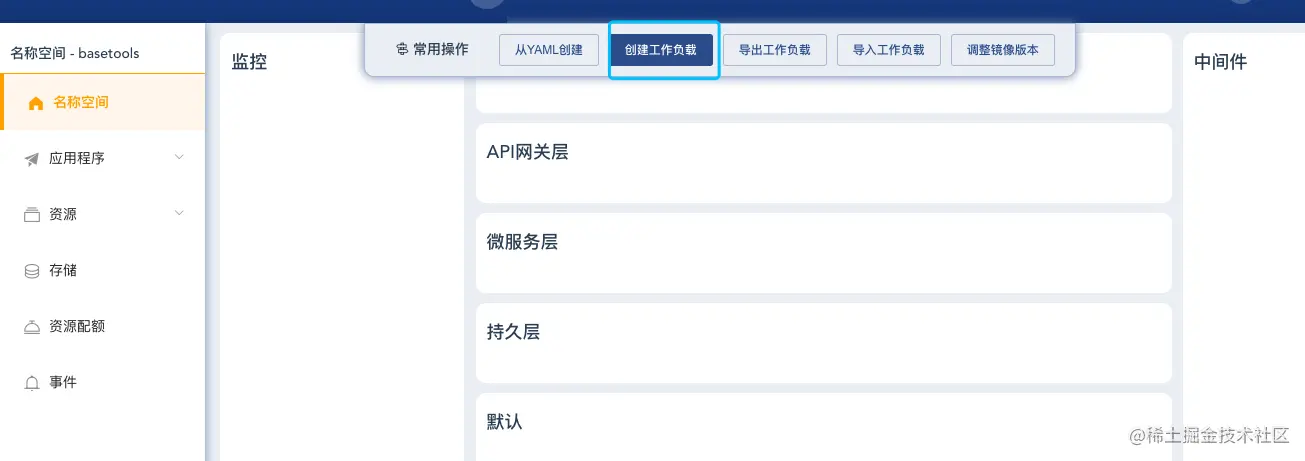Click the home icon beside 名称空间
The height and width of the screenshot is (461, 1305).
(36, 103)
